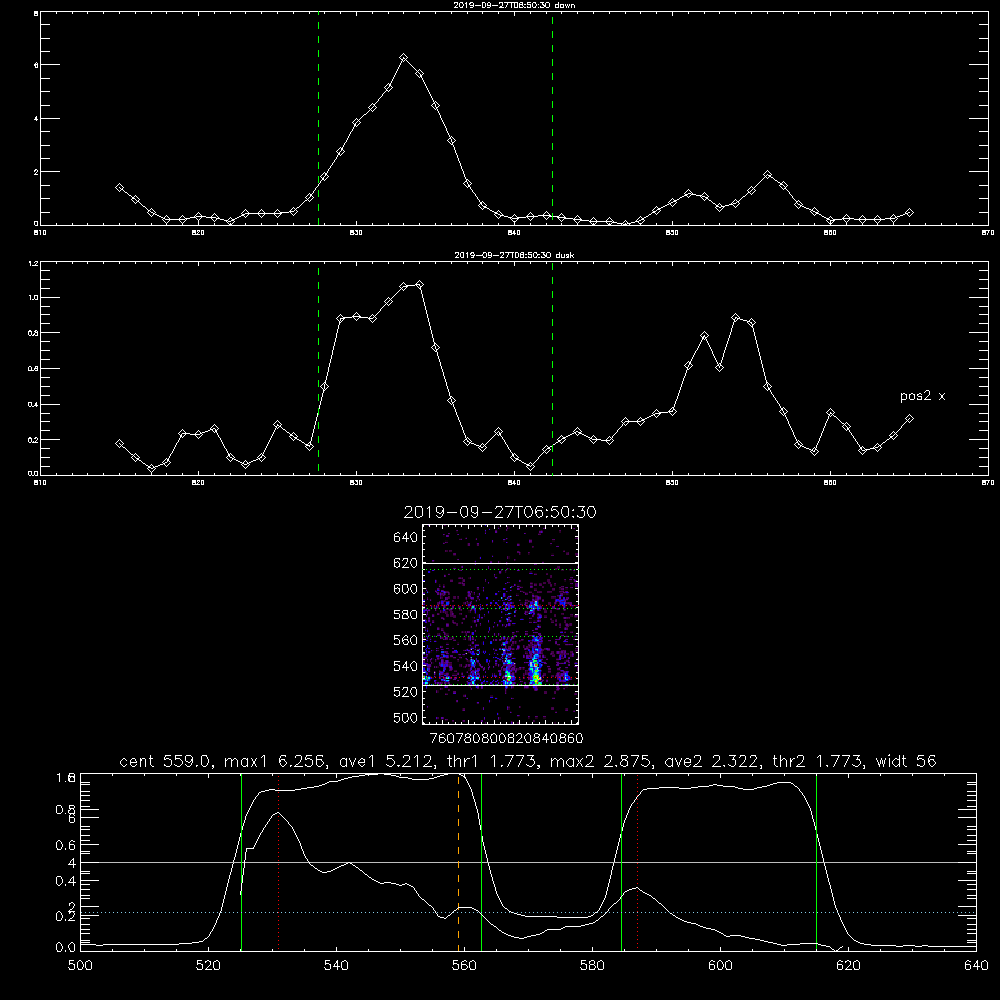The image size is (1000, 1000).
Task: Select the green solid line near 585
Action: tap(621, 862)
